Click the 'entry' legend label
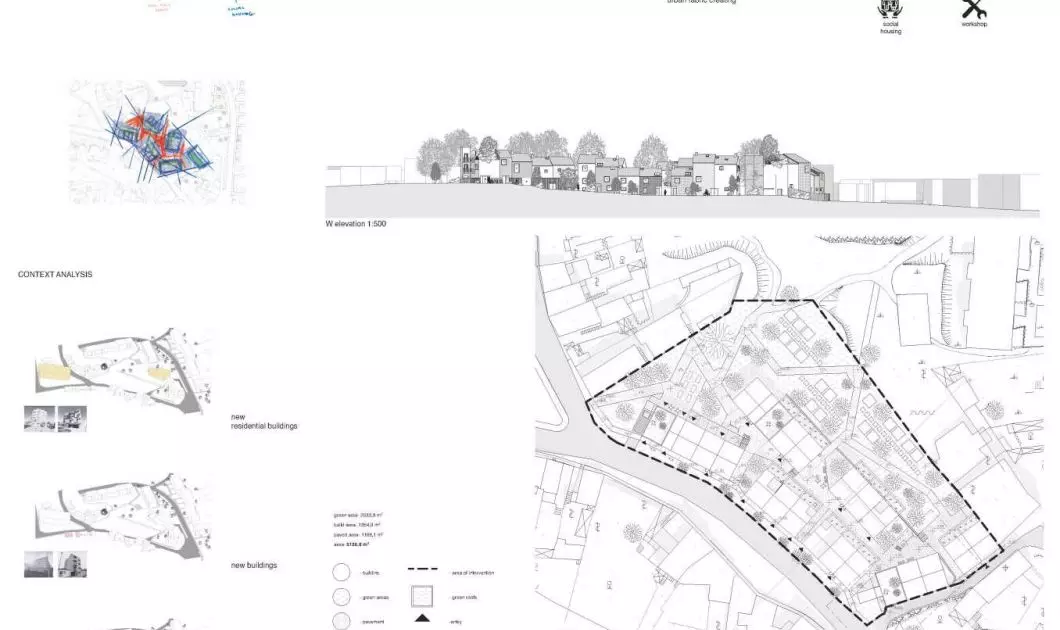Screen dimensions: 1060x630 (x=456, y=621)
